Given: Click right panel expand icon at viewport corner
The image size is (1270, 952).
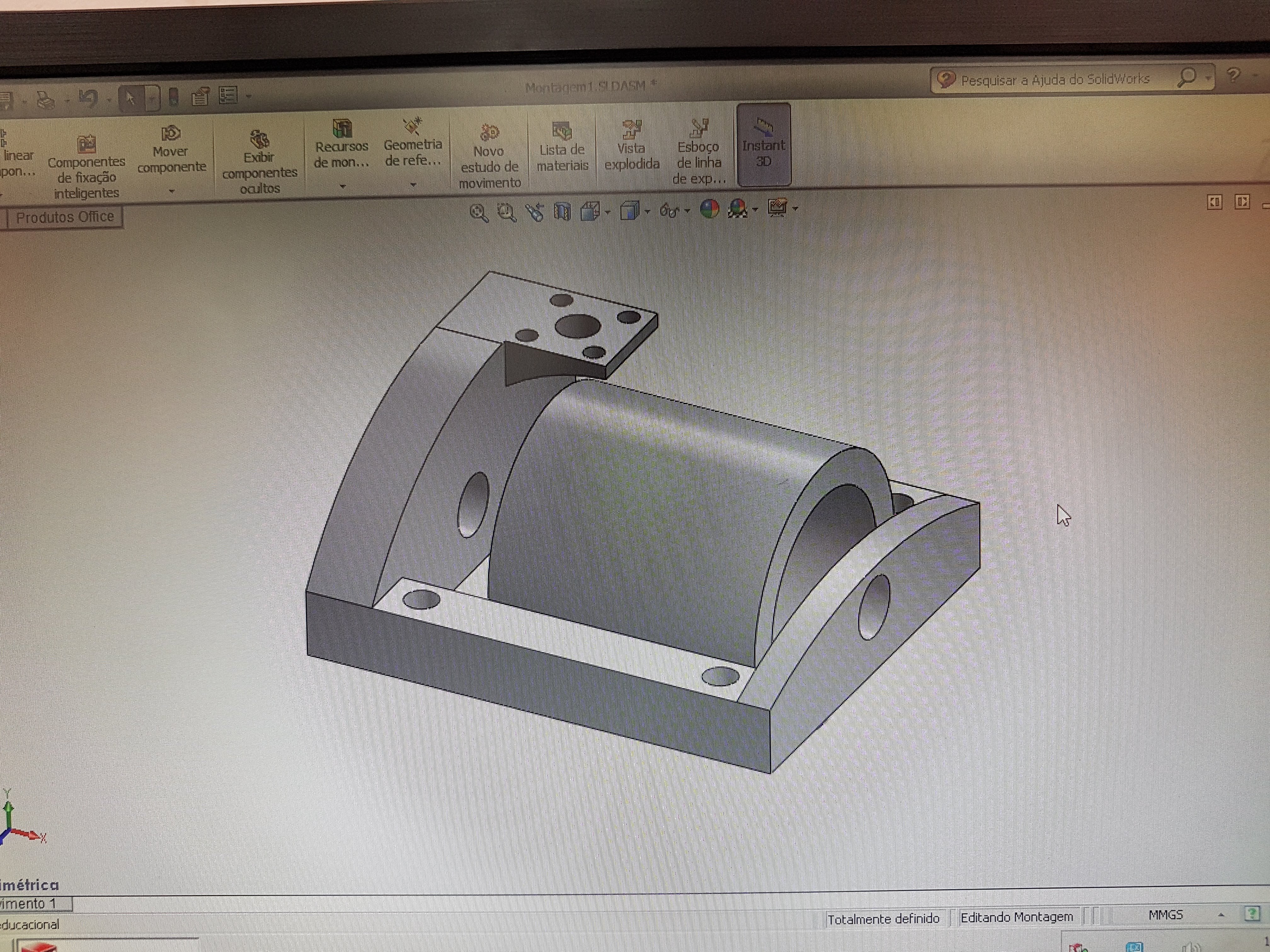Looking at the screenshot, I should coord(1242,201).
